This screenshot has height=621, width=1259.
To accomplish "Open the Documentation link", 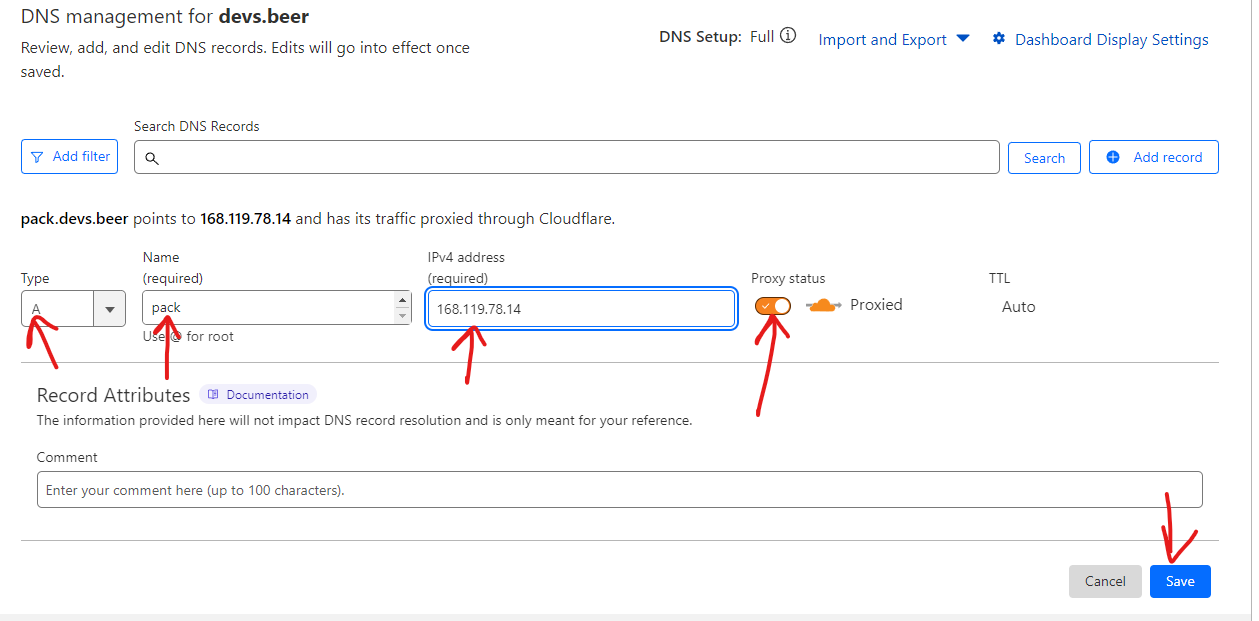I will tap(267, 395).
